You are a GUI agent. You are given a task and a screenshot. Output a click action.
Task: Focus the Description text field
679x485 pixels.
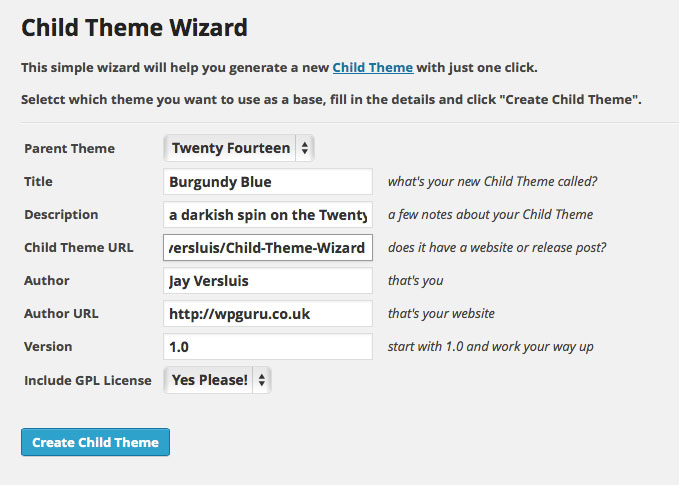pos(267,214)
